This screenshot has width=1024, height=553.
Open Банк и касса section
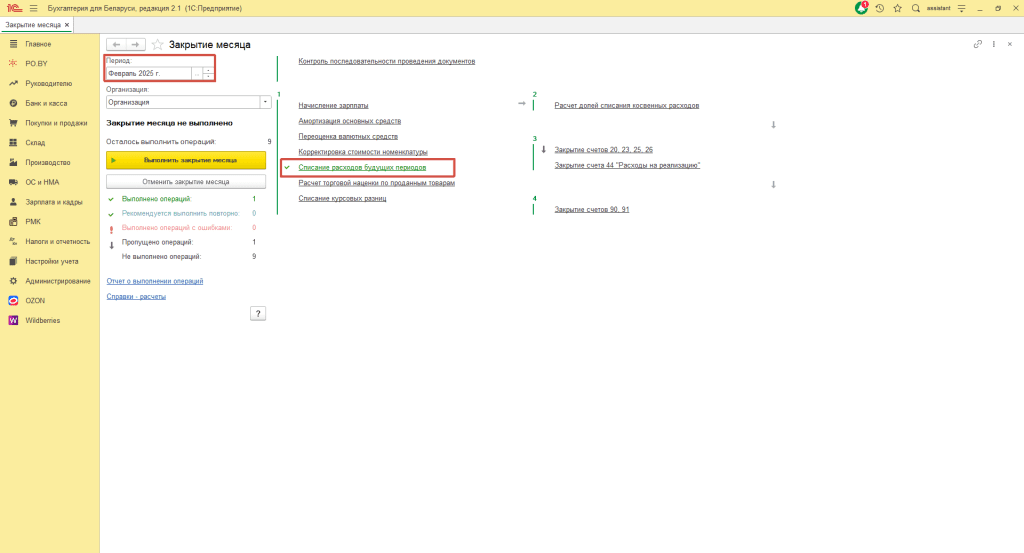[x=46, y=103]
